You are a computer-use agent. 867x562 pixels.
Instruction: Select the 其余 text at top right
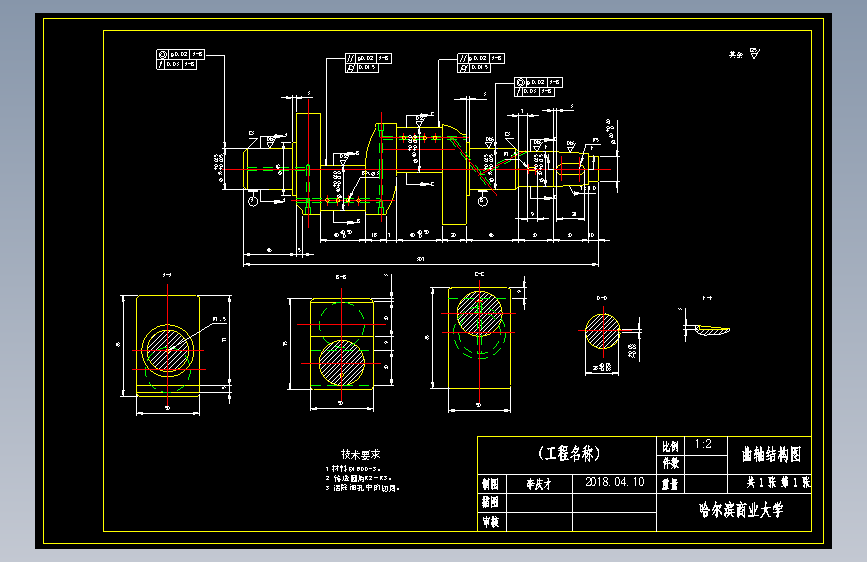pos(735,54)
